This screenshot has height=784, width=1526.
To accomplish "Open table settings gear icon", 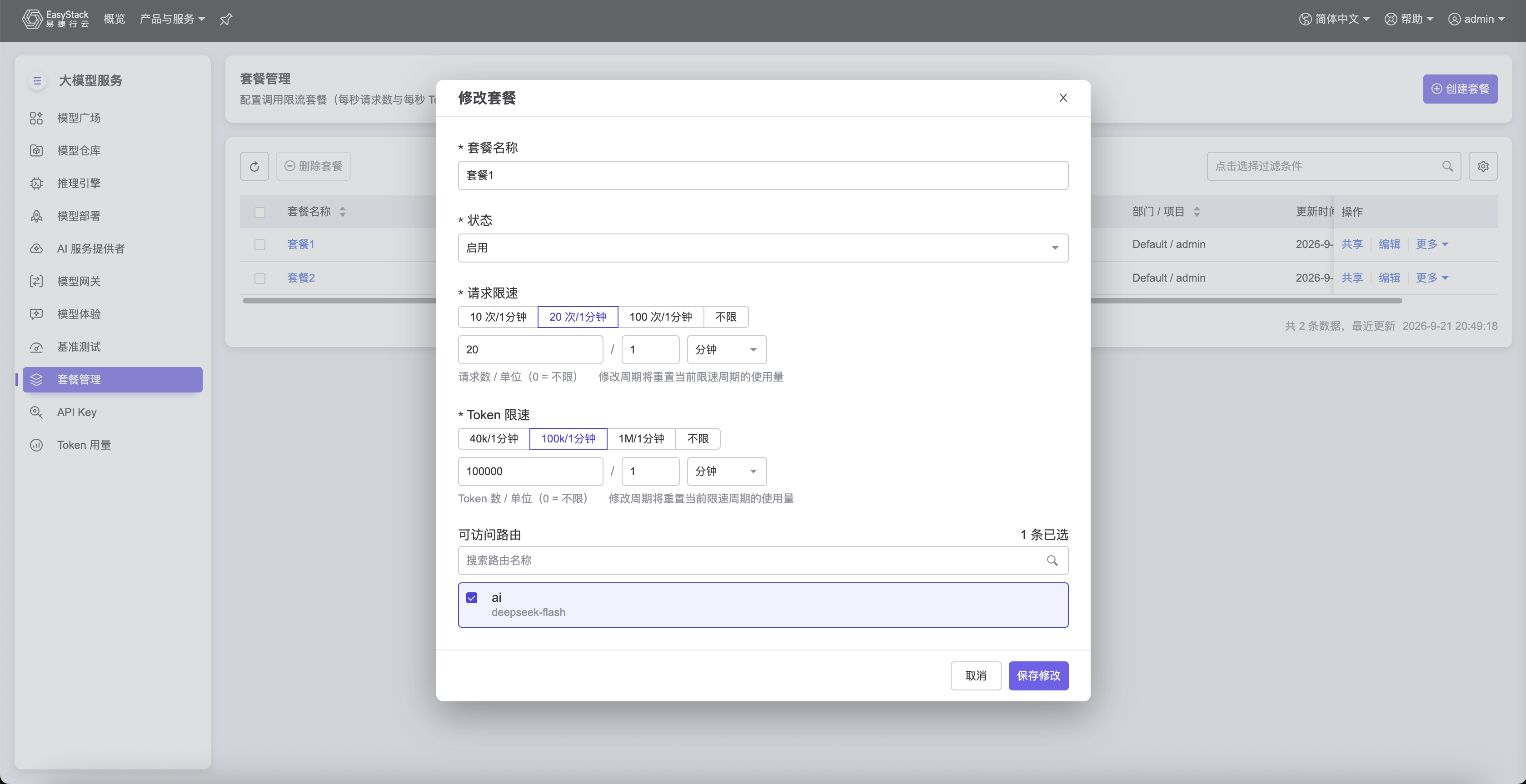I will coord(1483,166).
